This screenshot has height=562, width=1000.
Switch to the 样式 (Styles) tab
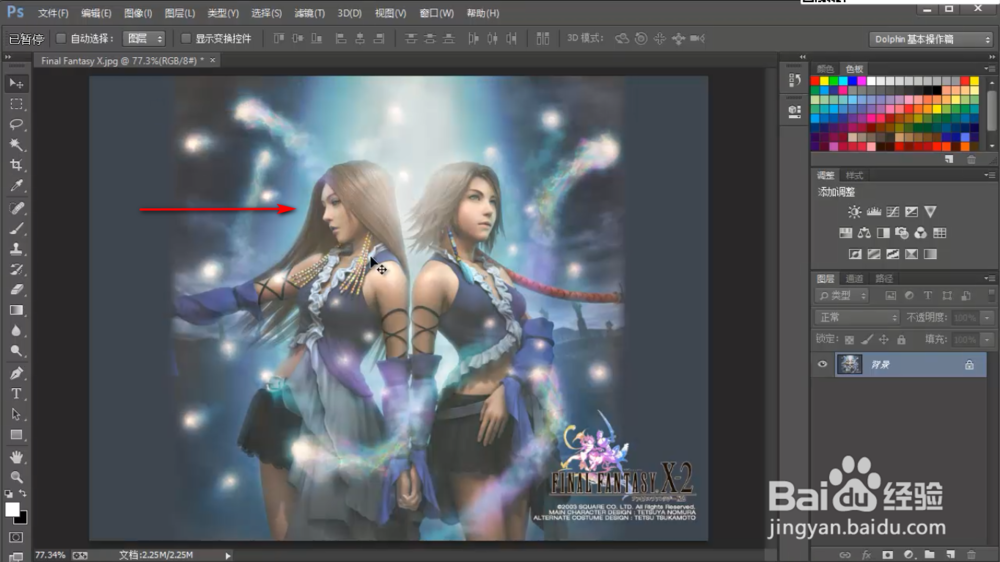tap(854, 175)
